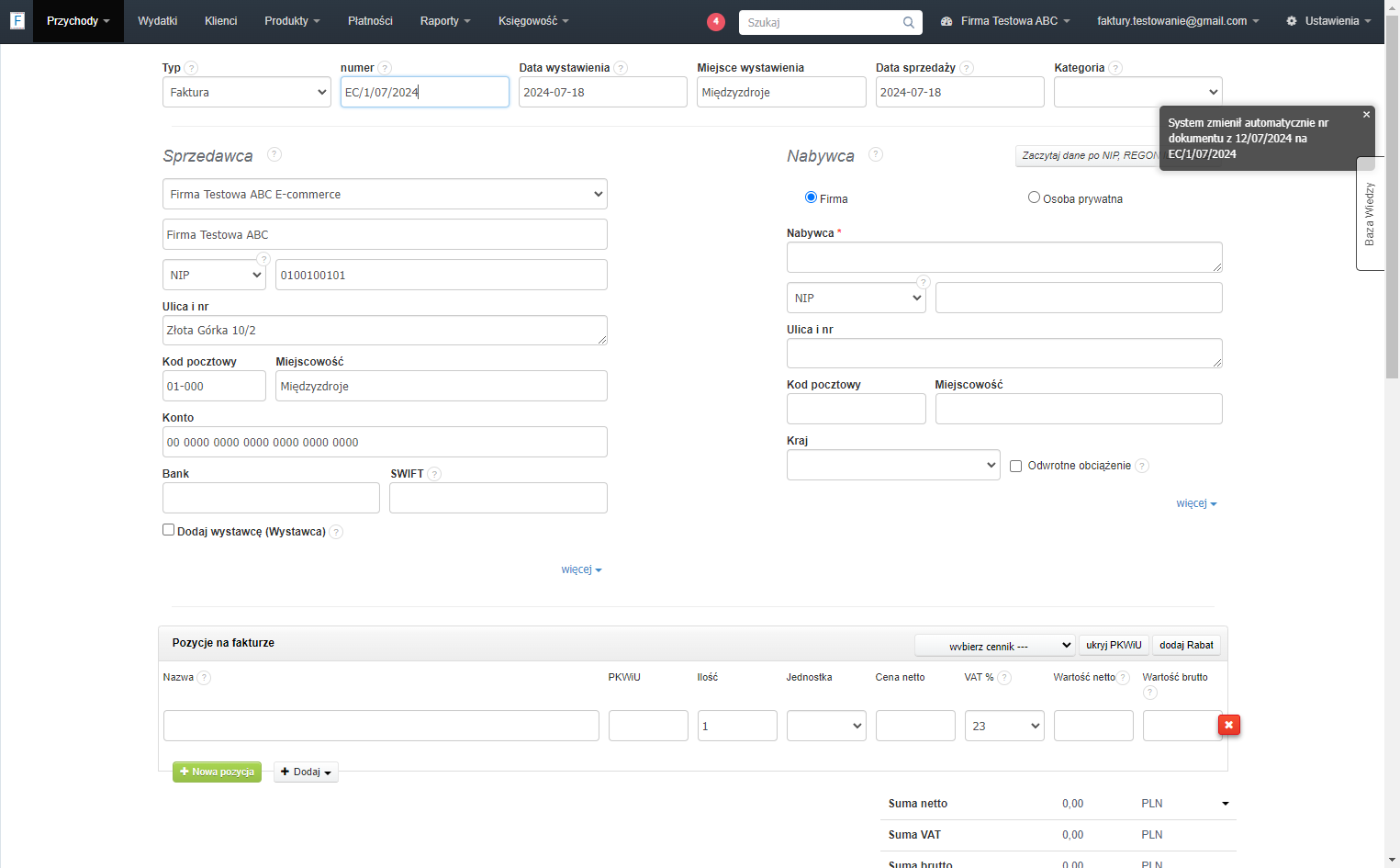Check Dodaj wystawcę (Wystawca) checkbox
The image size is (1400, 868).
click(168, 530)
